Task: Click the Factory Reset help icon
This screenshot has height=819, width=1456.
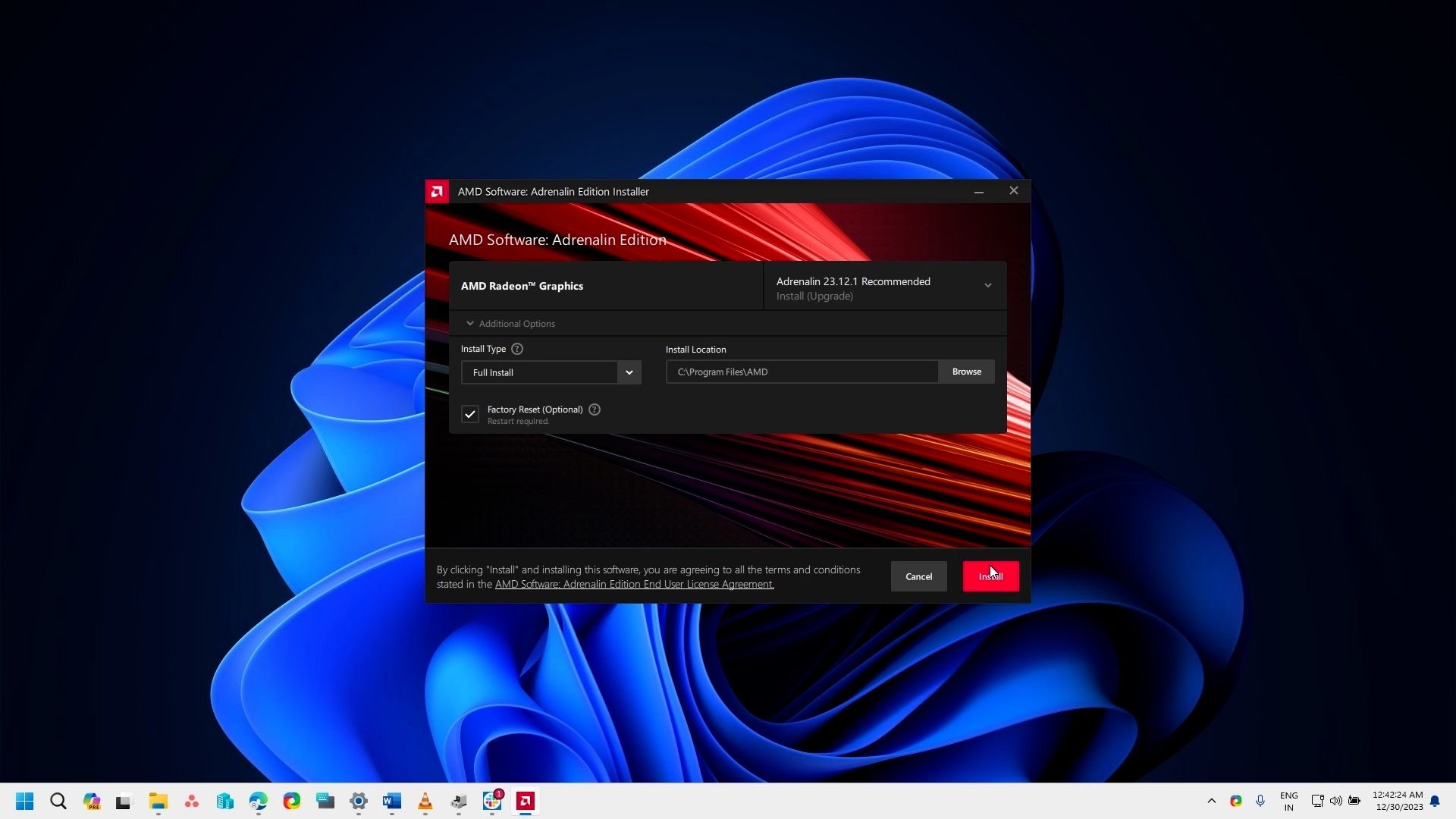Action: pyautogui.click(x=595, y=409)
